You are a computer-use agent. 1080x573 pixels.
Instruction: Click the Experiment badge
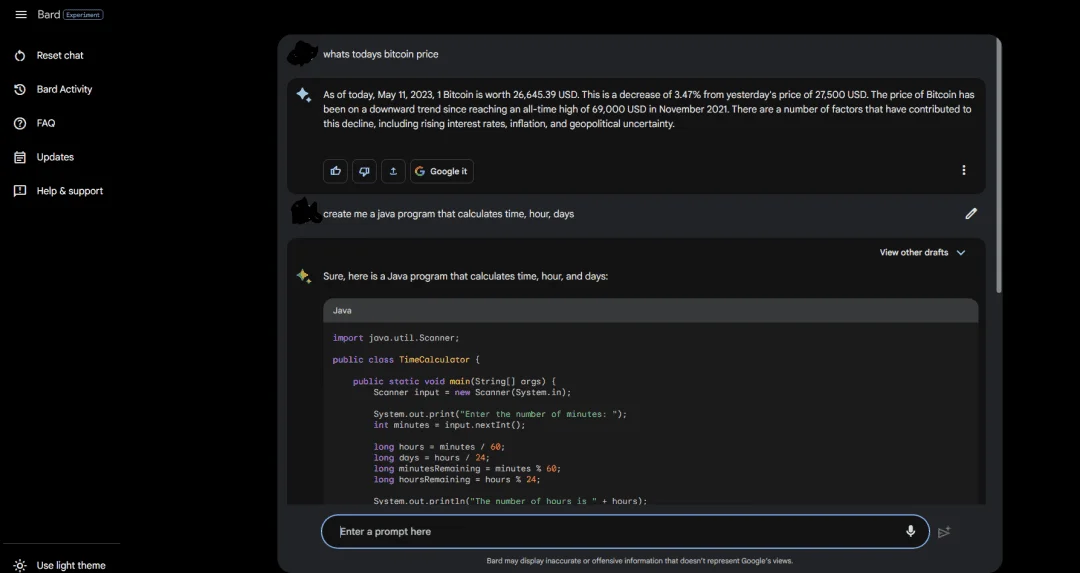tap(83, 14)
